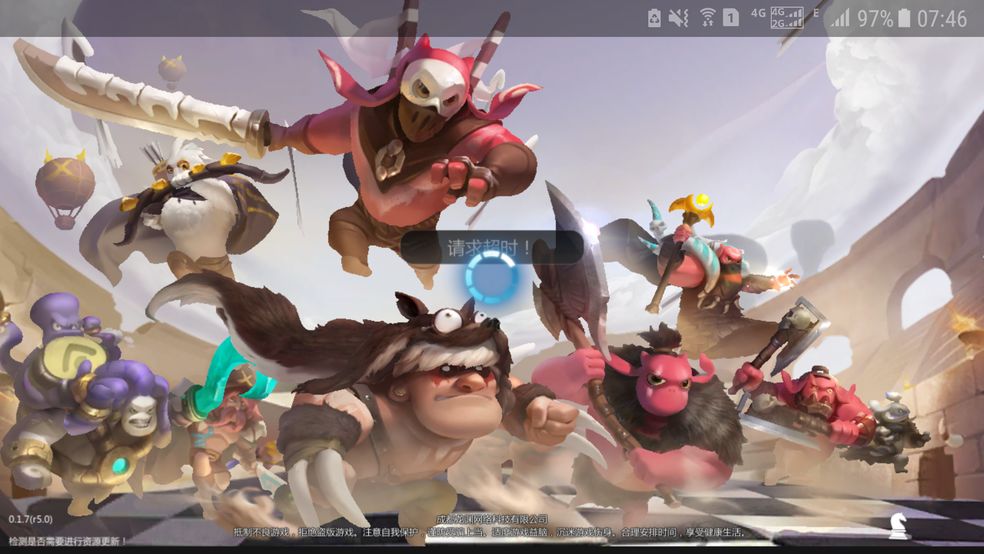Tap the full battery icon
Screen dimensions: 984x554
pyautogui.click(x=904, y=18)
